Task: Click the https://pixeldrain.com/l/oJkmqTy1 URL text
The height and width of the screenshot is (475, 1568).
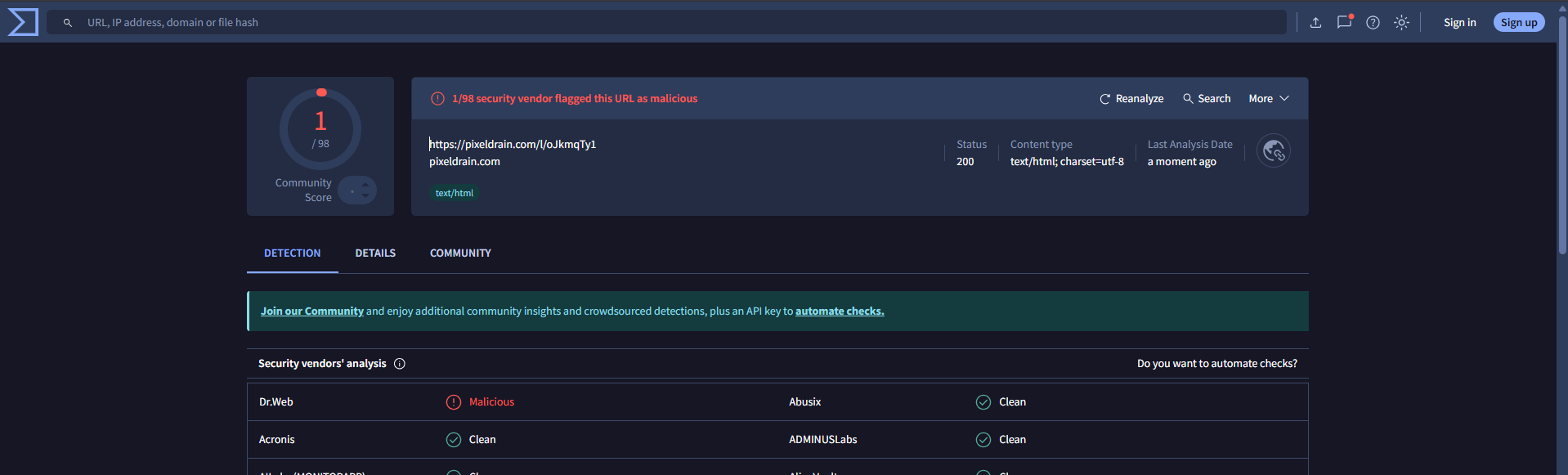Action: pyautogui.click(x=513, y=145)
